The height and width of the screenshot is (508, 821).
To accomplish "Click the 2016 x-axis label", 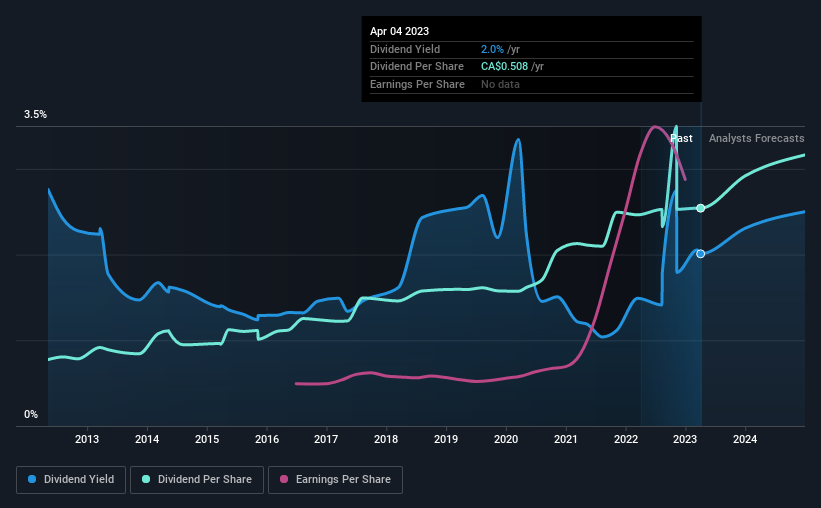I will (267, 439).
